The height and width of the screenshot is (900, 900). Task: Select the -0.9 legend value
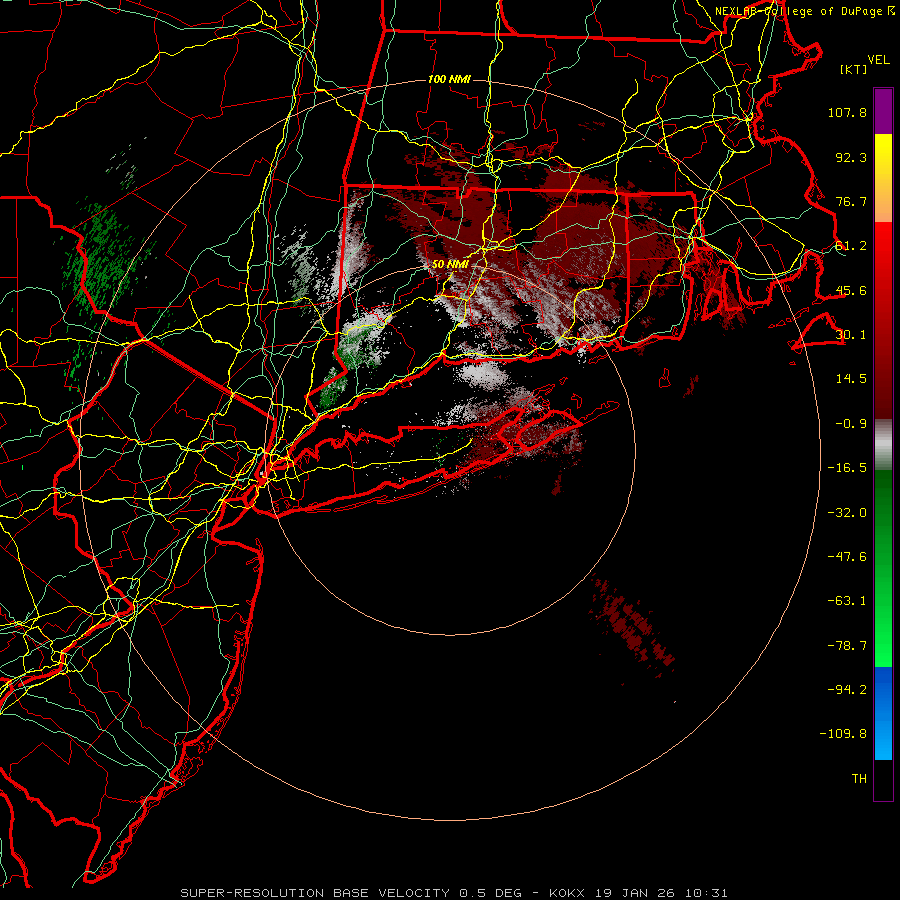(851, 424)
